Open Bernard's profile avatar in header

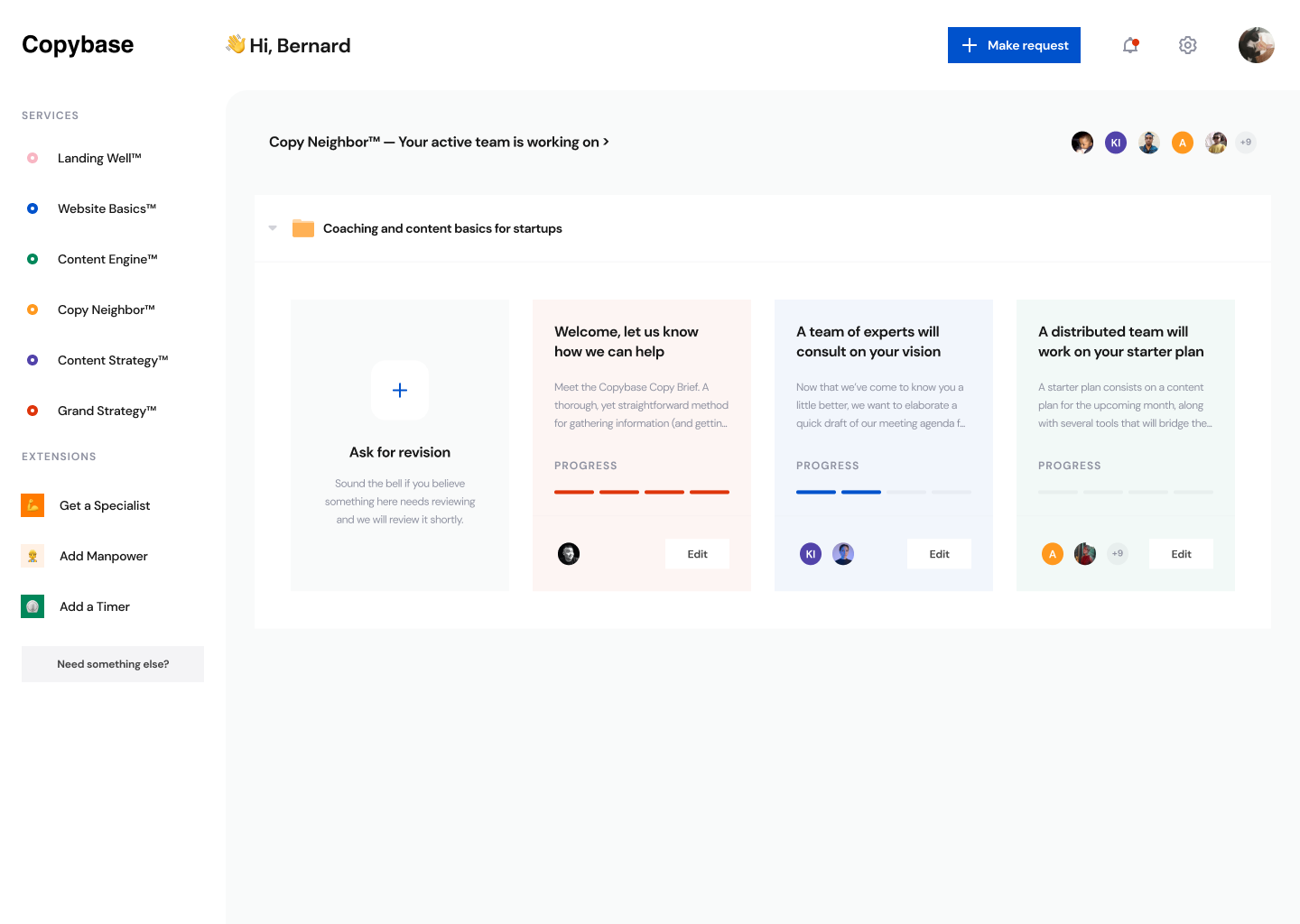(x=1257, y=45)
